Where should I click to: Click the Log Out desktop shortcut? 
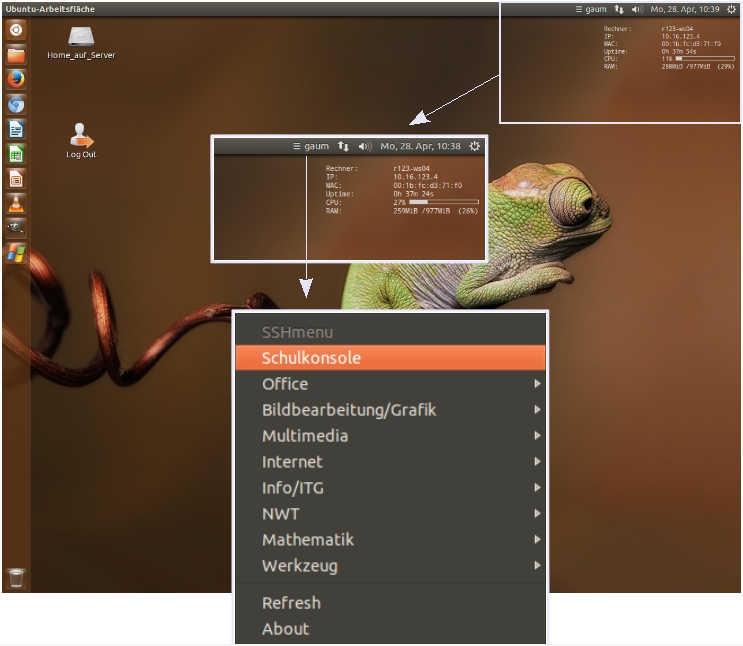coord(81,135)
